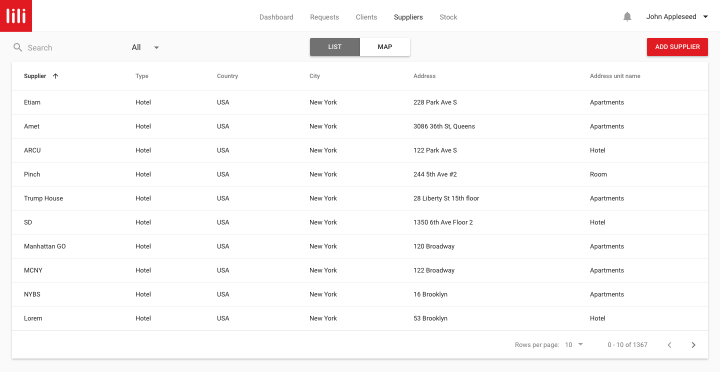This screenshot has width=720, height=372.
Task: Go to previous page of suppliers
Action: (669, 345)
